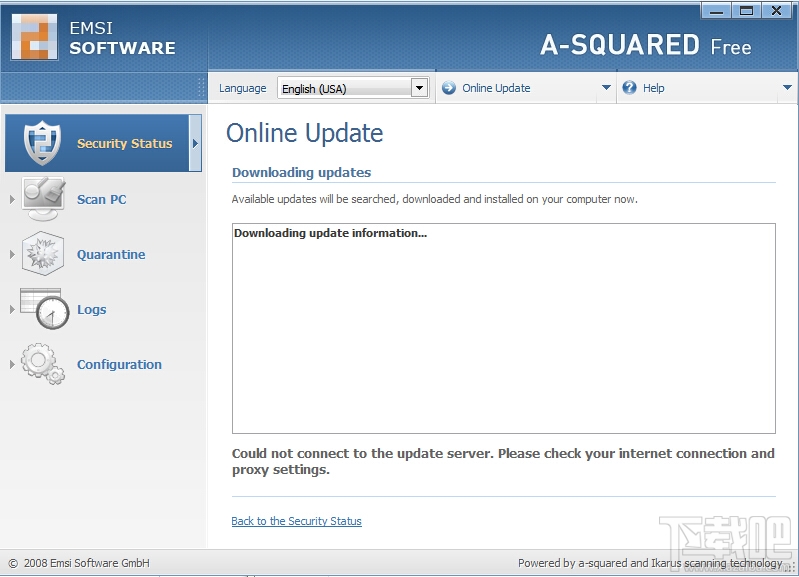Expand the Quarantine arrow
799x577 pixels.
12,254
